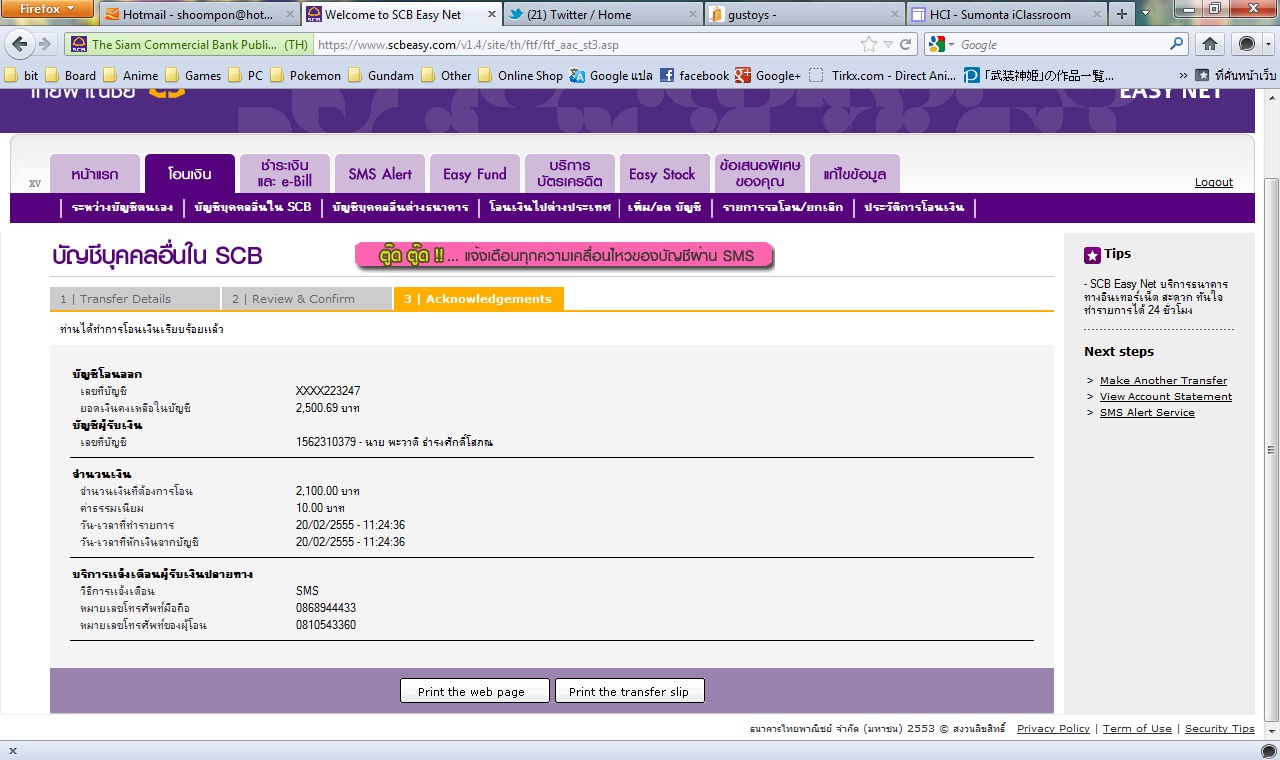The image size is (1280, 760).
Task: Reload the current page
Action: (x=906, y=44)
